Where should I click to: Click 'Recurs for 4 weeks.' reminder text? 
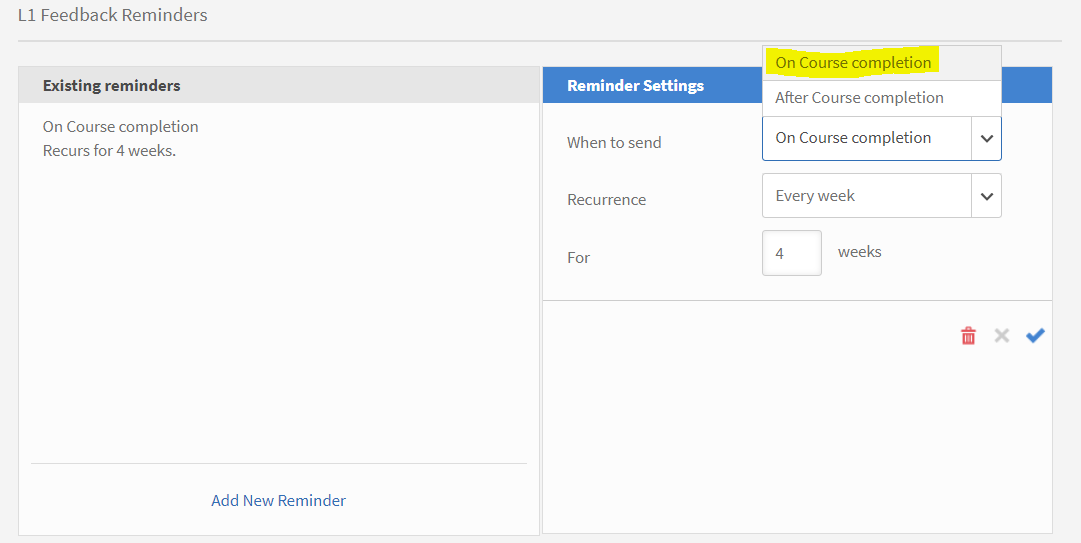(109, 151)
